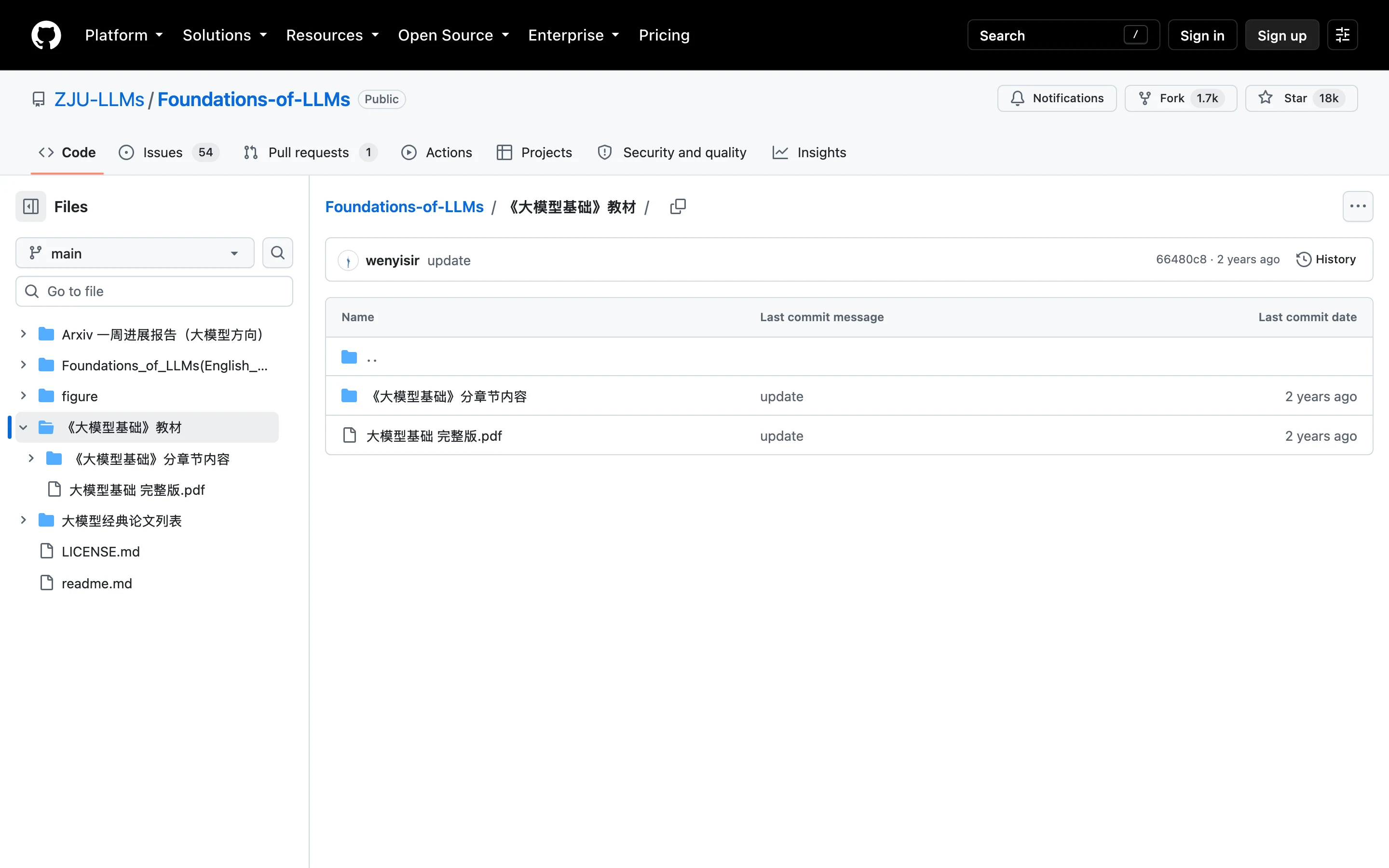Click the update commit message for the PDF row
The height and width of the screenshot is (868, 1389).
(x=781, y=436)
